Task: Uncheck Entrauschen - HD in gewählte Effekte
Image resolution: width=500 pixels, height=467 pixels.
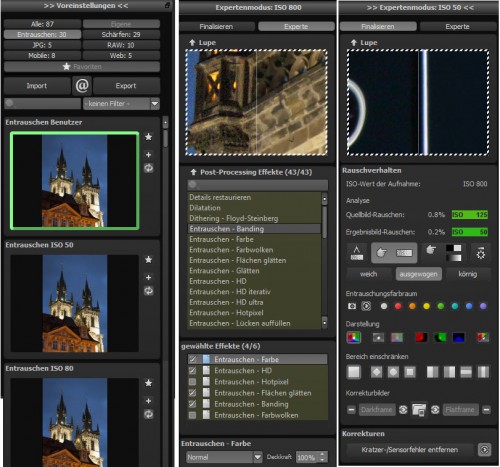Action: pyautogui.click(x=192, y=371)
